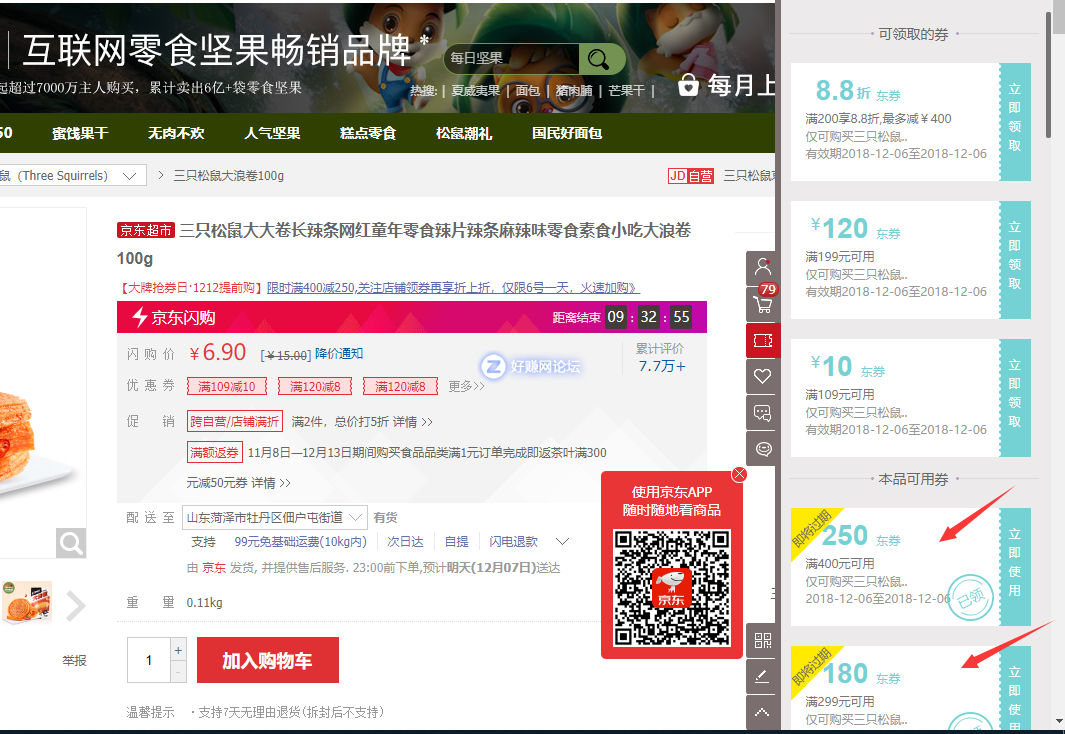Screen dimensions: 1065x734
Task: Click the 加入购物车 button
Action: point(268,660)
